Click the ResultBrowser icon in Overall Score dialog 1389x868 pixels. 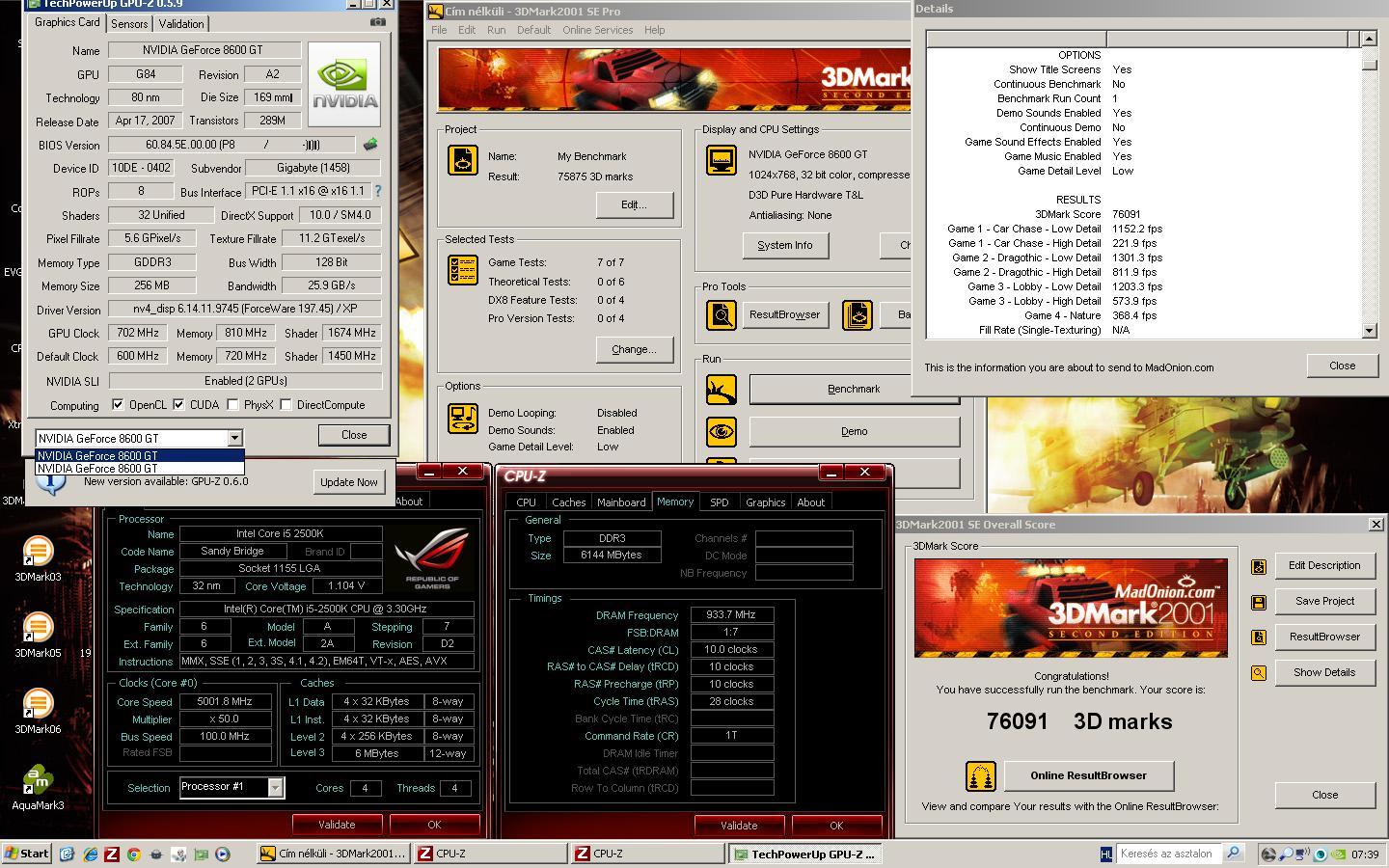(1259, 637)
